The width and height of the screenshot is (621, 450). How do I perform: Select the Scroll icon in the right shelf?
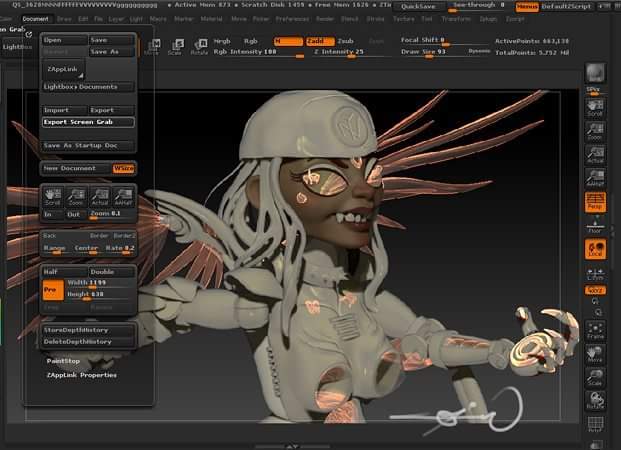point(595,107)
